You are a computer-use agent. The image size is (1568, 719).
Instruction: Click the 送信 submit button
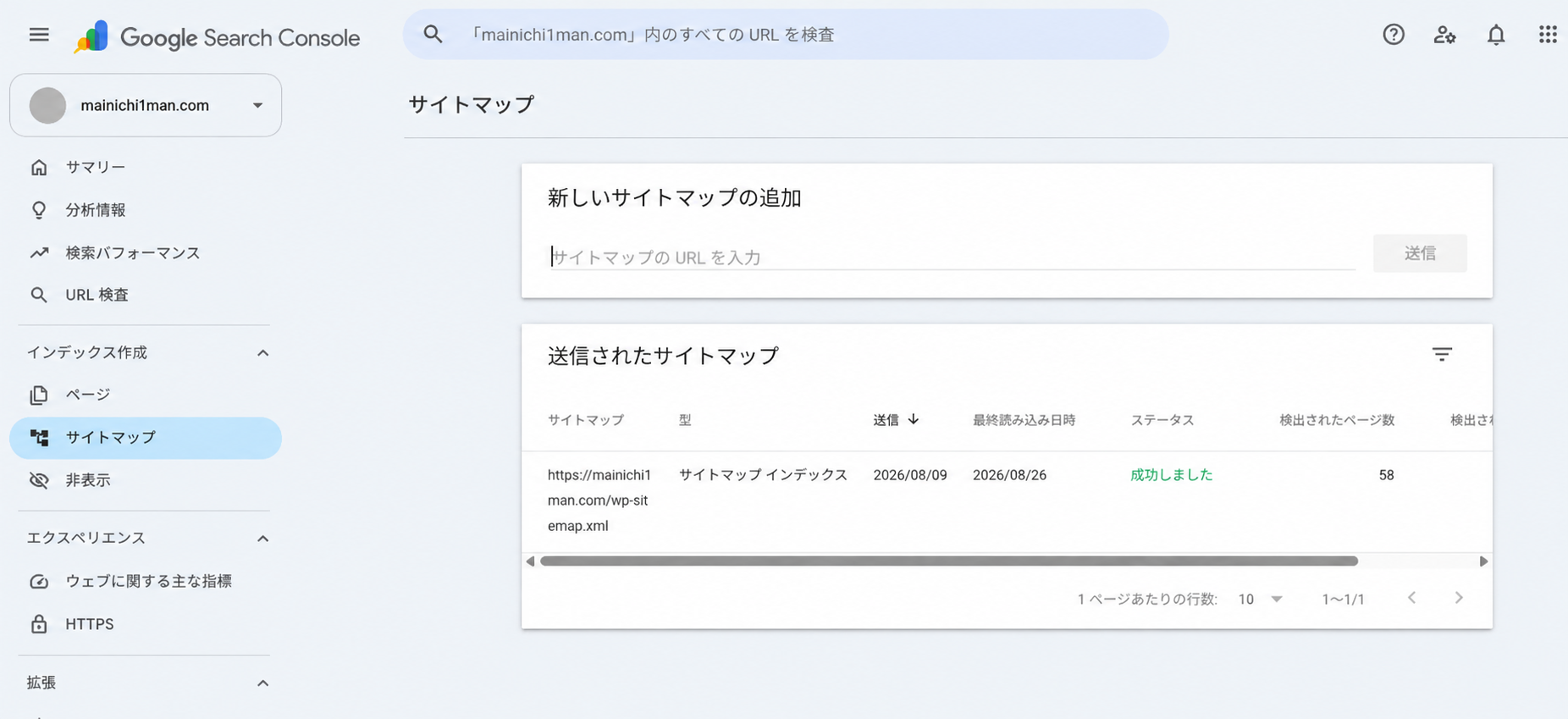click(1420, 253)
